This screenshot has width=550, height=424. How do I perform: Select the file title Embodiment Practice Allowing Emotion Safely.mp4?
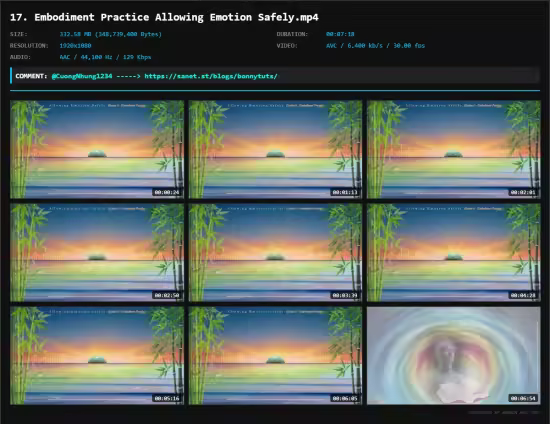click(164, 17)
